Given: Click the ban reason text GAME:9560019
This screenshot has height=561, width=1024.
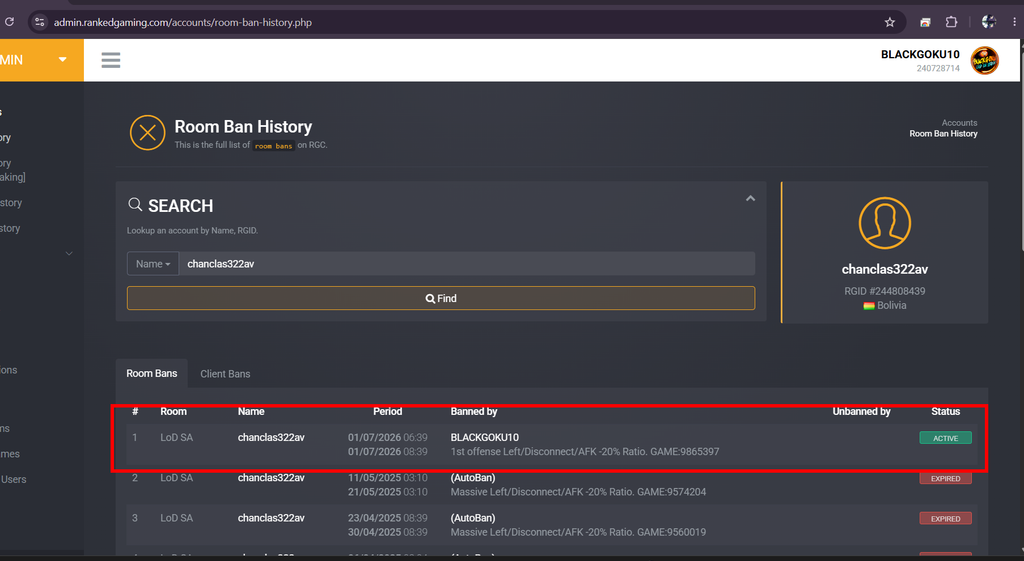Looking at the screenshot, I should 578,532.
